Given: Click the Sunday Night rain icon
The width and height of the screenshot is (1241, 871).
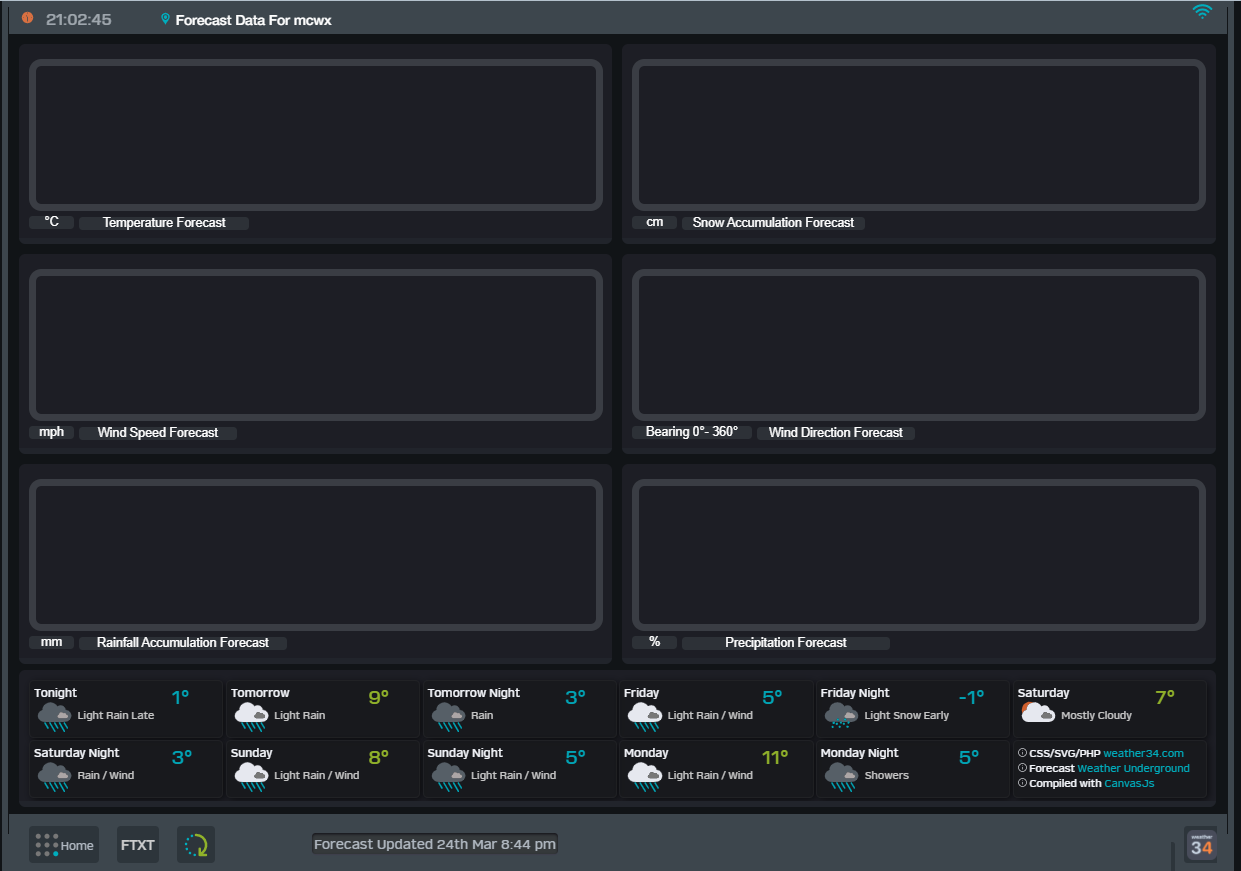Looking at the screenshot, I should tap(448, 776).
